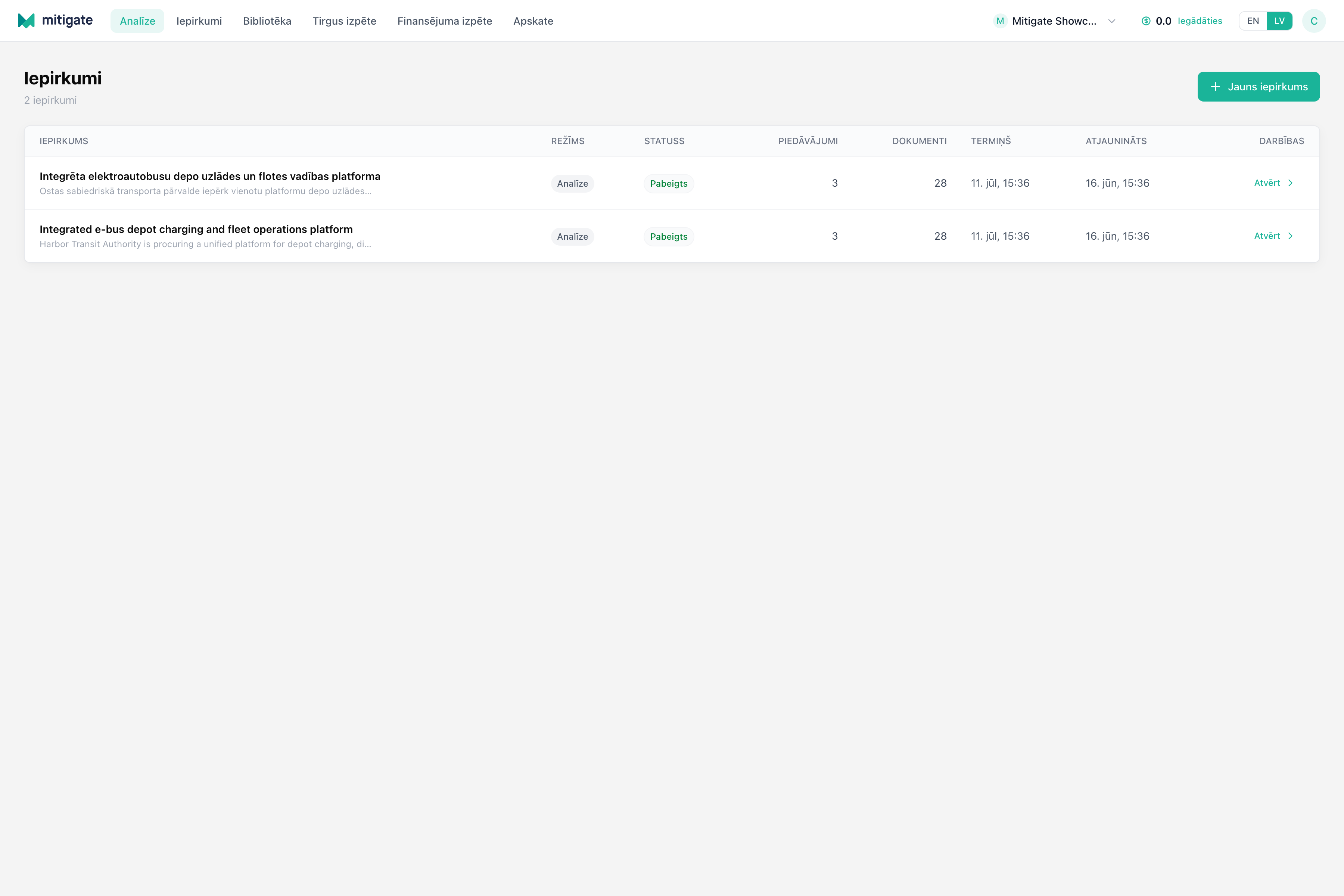Viewport: 1344px width, 896px height.
Task: Click Pabeigts status in Integrēta row
Action: [x=669, y=183]
